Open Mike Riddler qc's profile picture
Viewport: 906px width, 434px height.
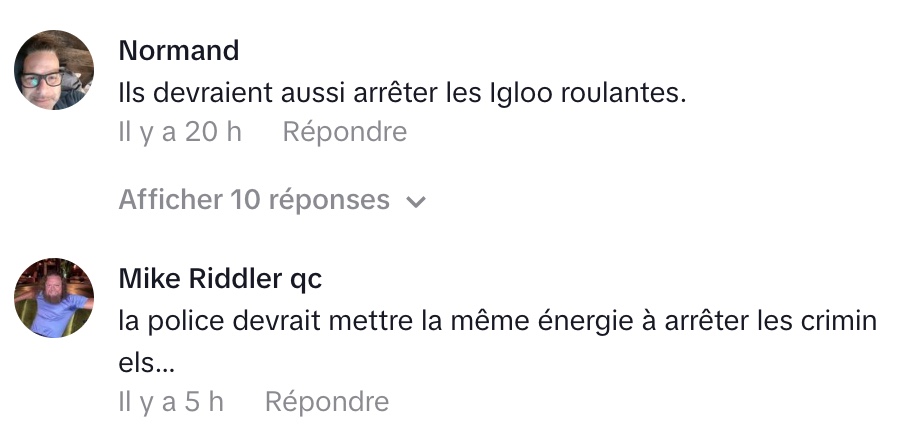54,298
